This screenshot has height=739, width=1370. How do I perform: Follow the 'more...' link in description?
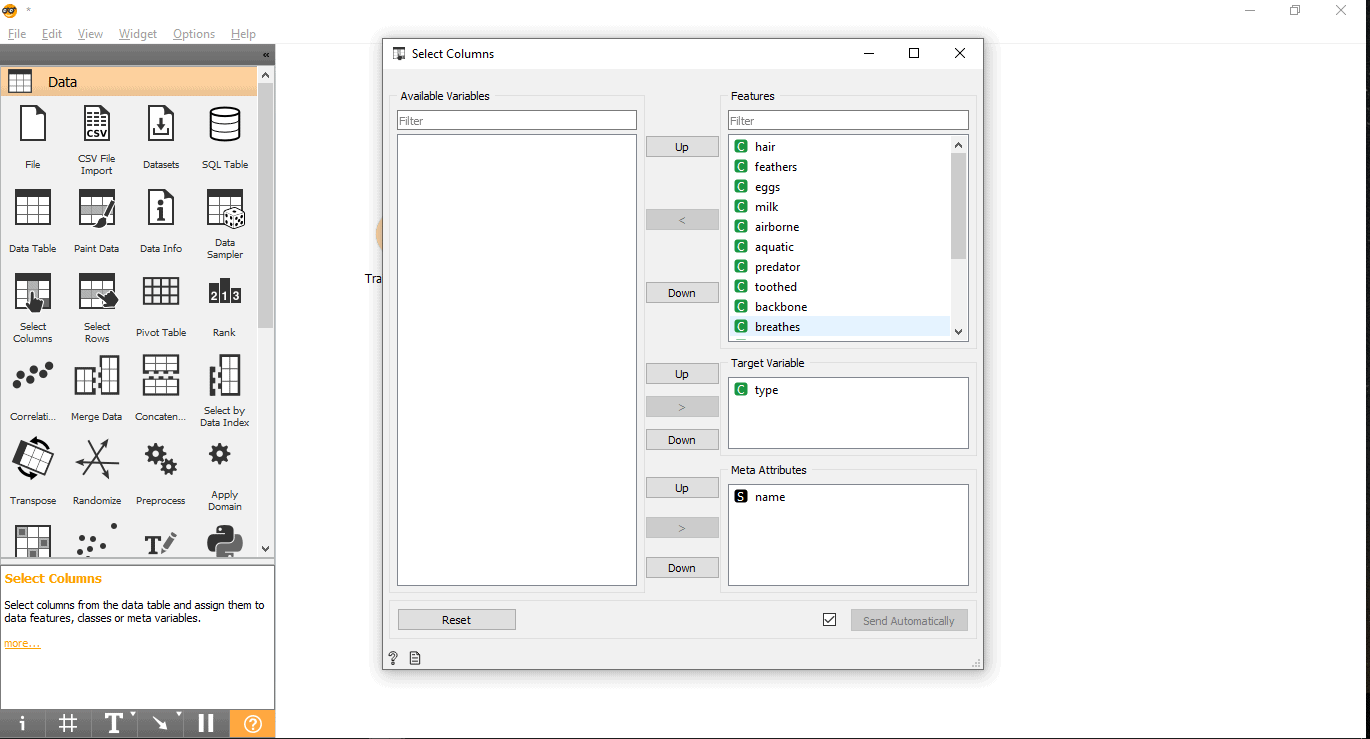[x=22, y=644]
